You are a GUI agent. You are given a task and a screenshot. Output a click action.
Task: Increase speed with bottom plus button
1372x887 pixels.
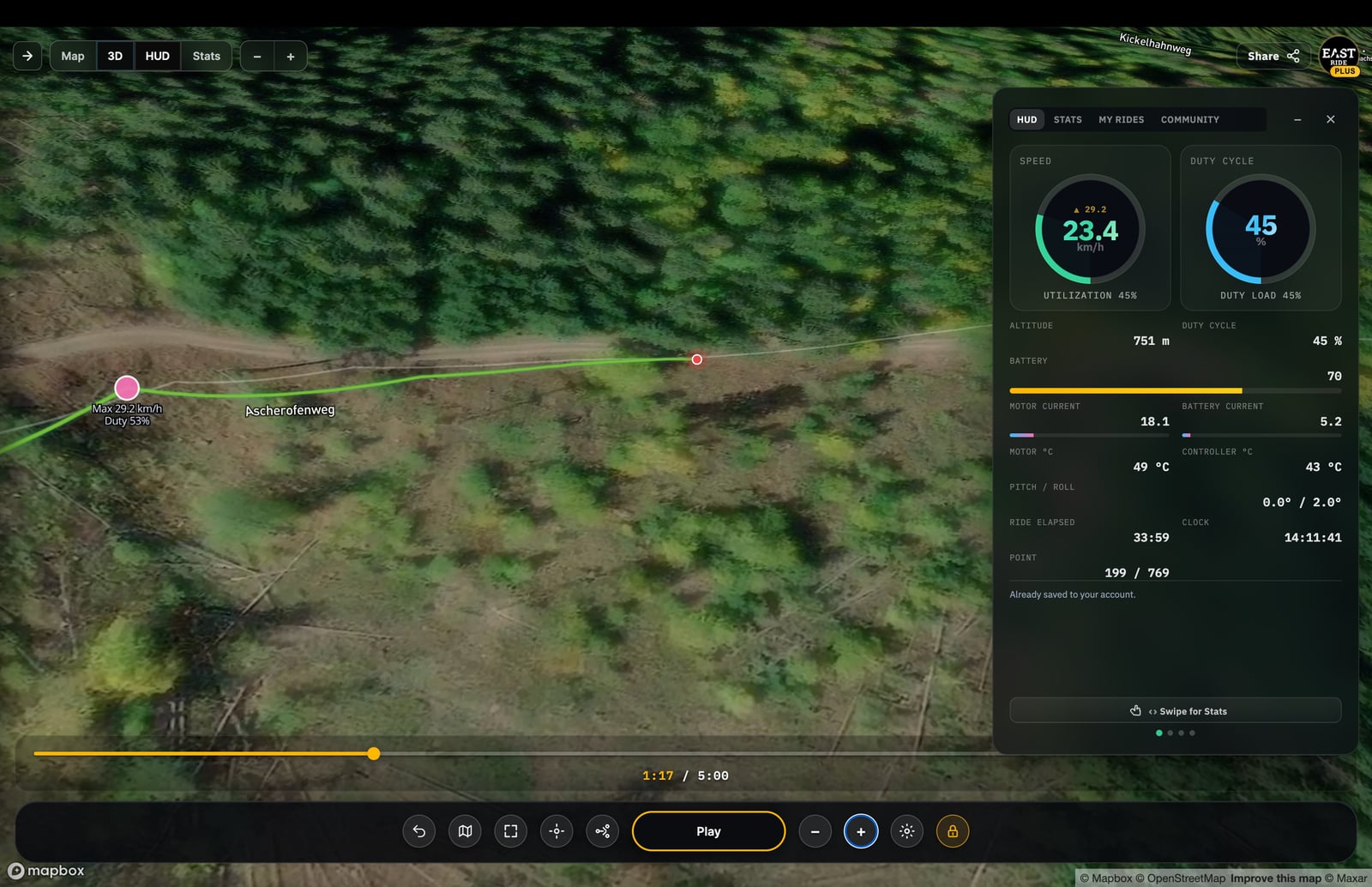click(861, 831)
